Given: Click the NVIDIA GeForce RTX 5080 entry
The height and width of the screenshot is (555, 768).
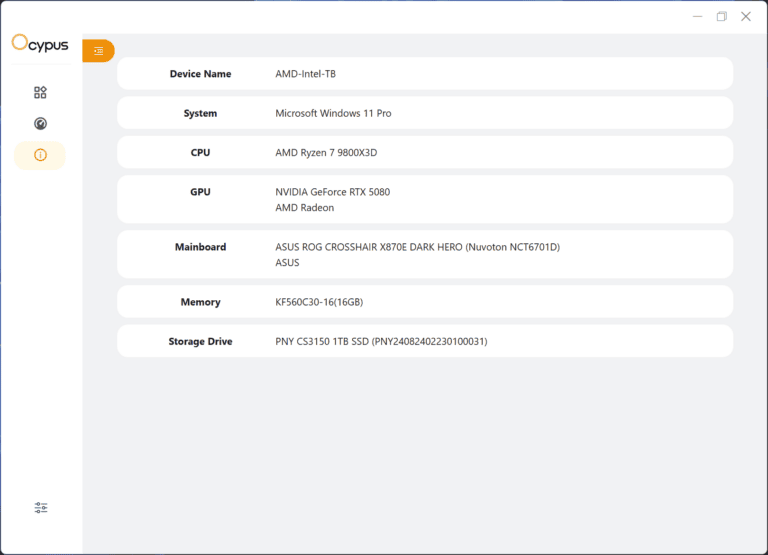Looking at the screenshot, I should coord(332,192).
